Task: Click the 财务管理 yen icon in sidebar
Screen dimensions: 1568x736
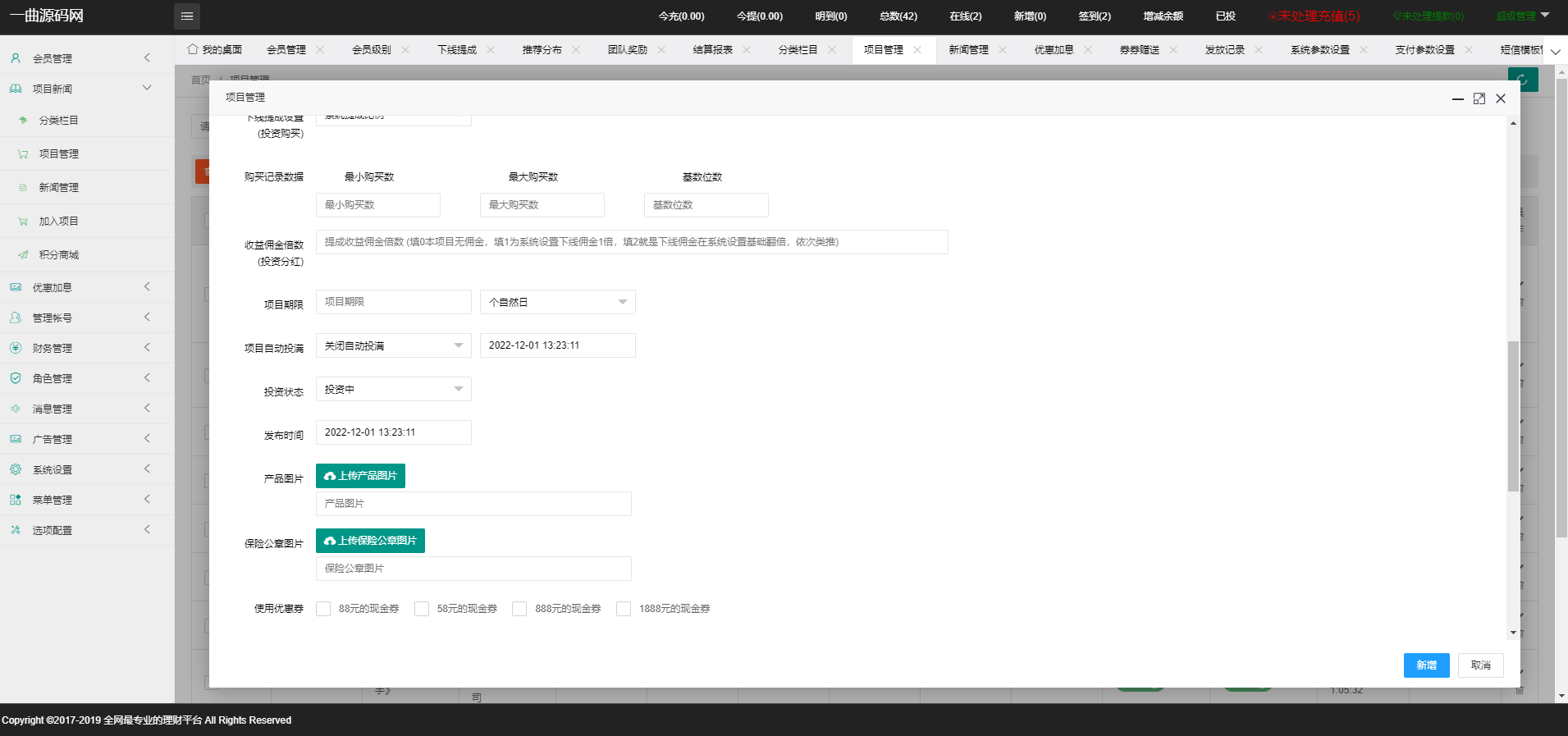Action: 16,348
